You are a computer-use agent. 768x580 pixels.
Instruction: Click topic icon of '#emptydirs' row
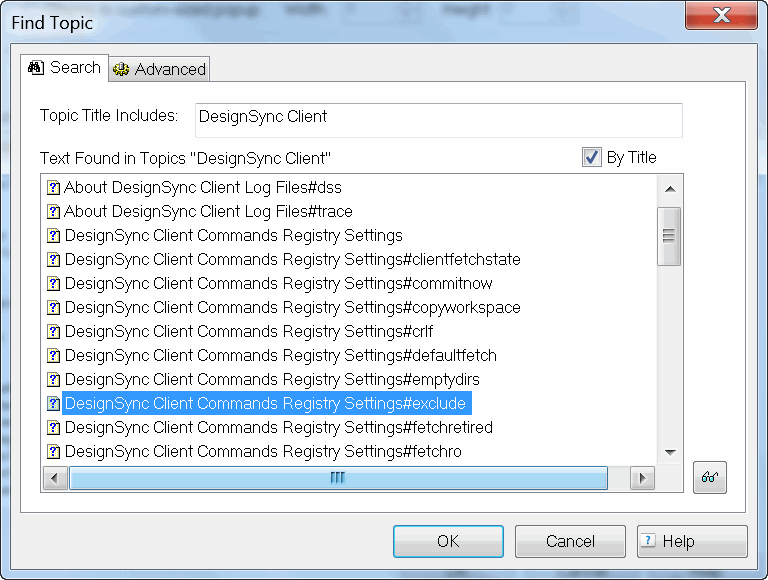(53, 380)
